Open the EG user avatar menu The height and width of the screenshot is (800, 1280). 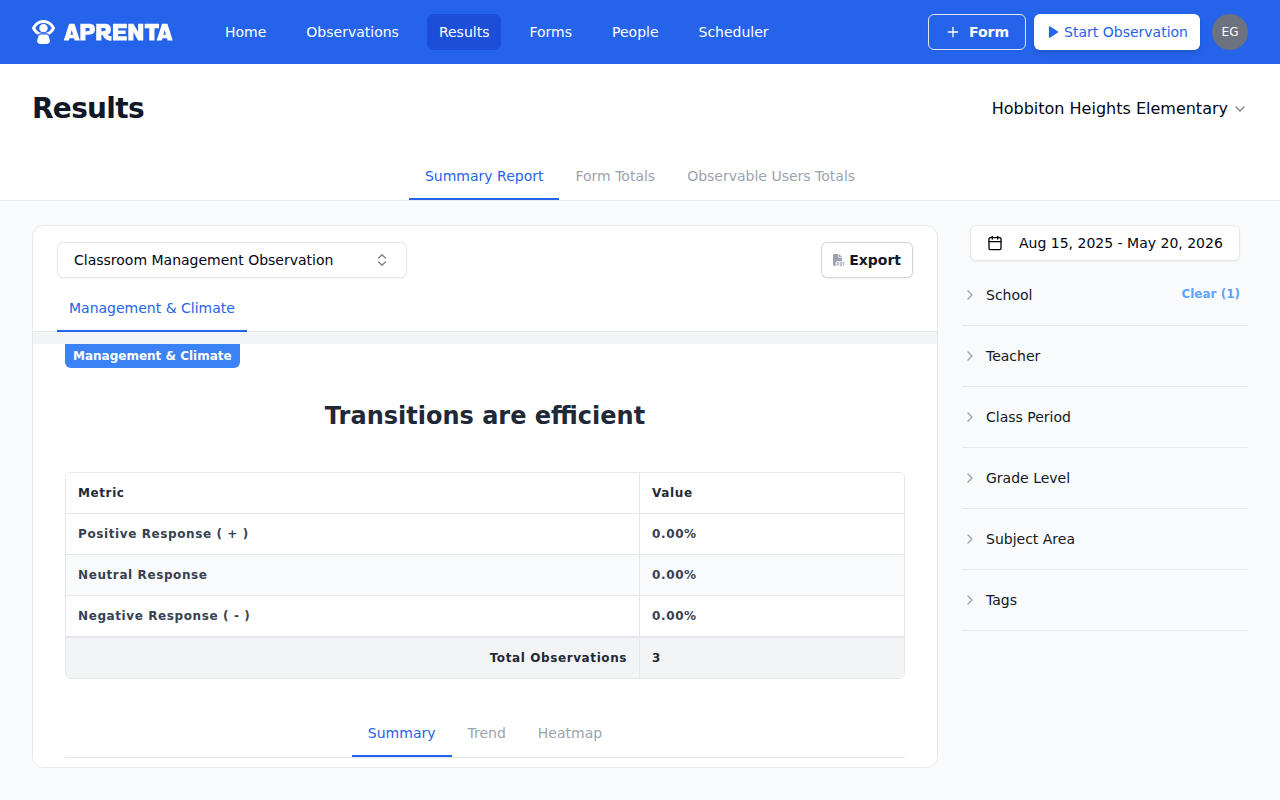tap(1230, 31)
